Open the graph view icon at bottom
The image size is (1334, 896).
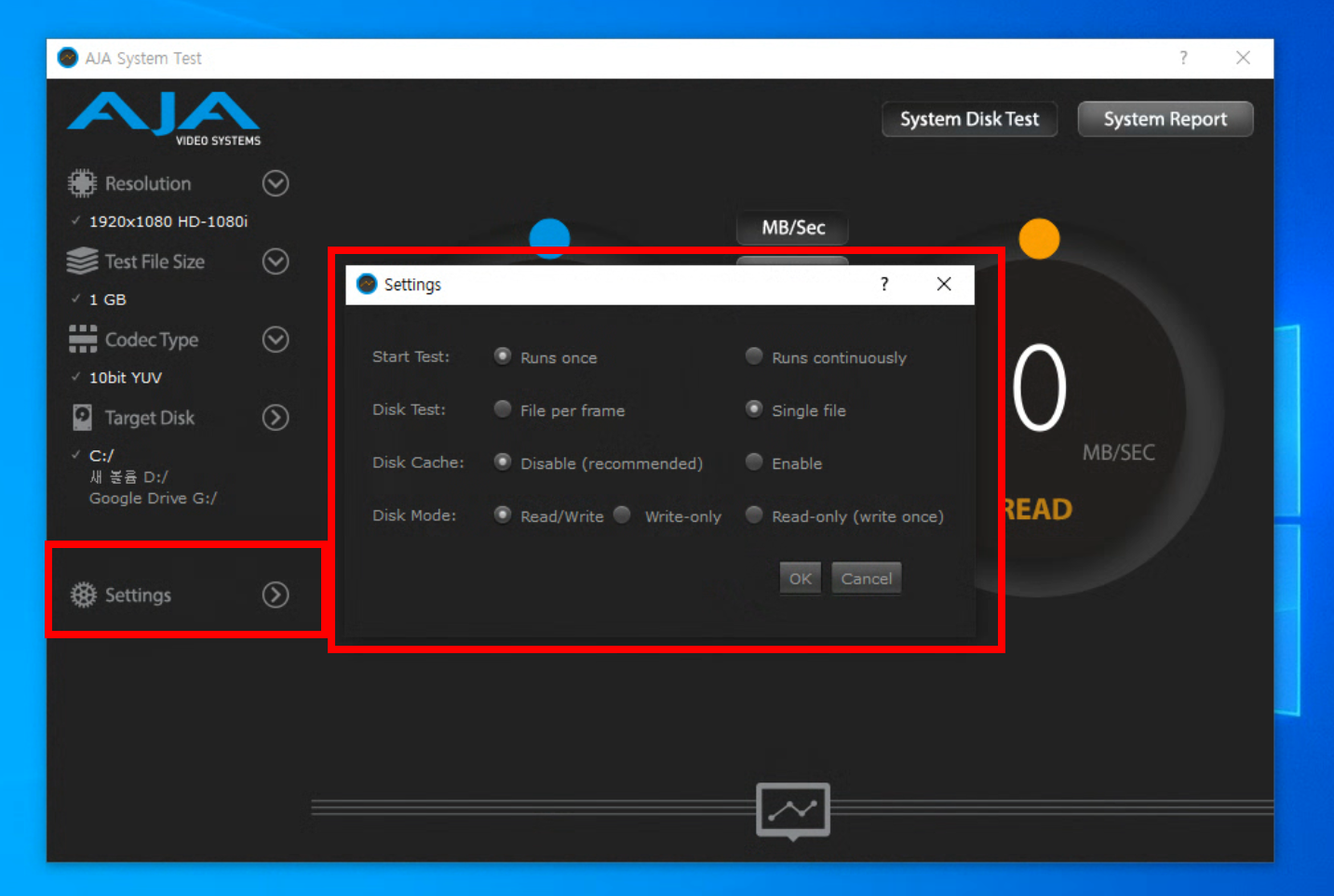[793, 810]
